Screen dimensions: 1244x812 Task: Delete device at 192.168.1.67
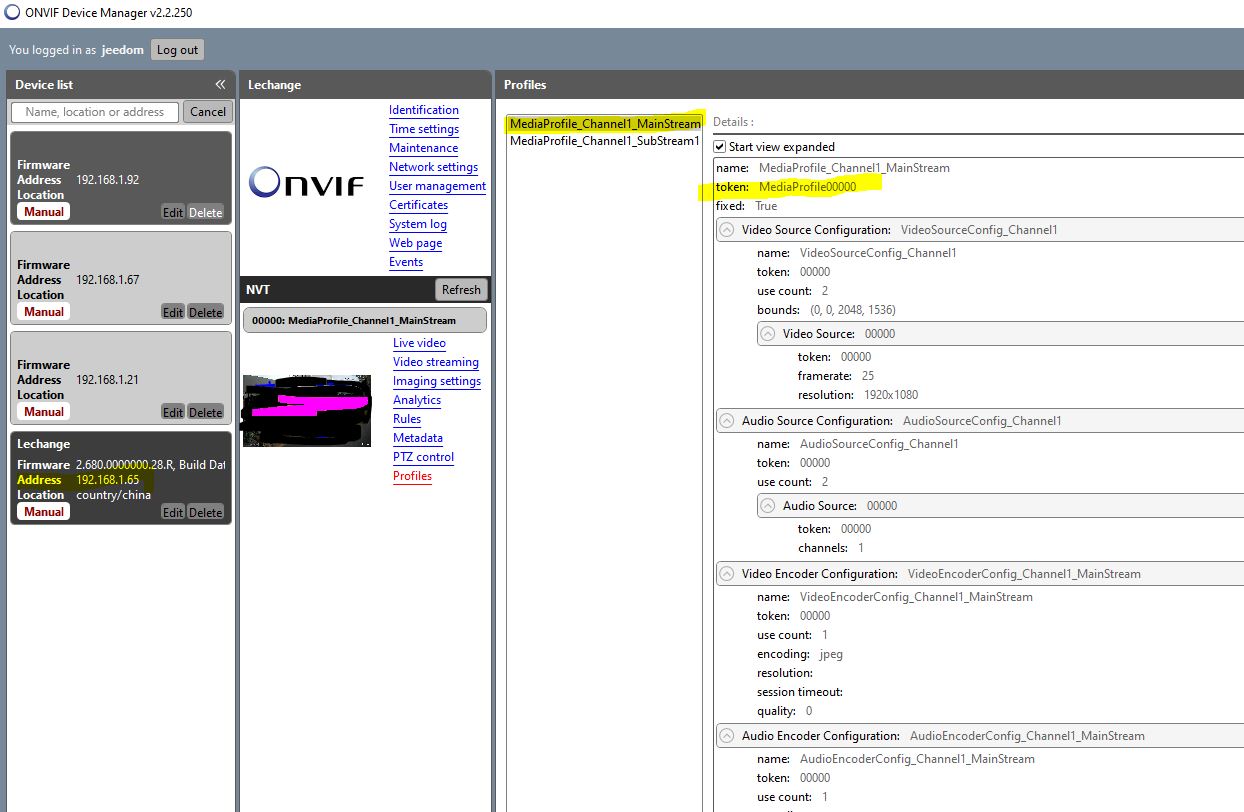(x=206, y=312)
